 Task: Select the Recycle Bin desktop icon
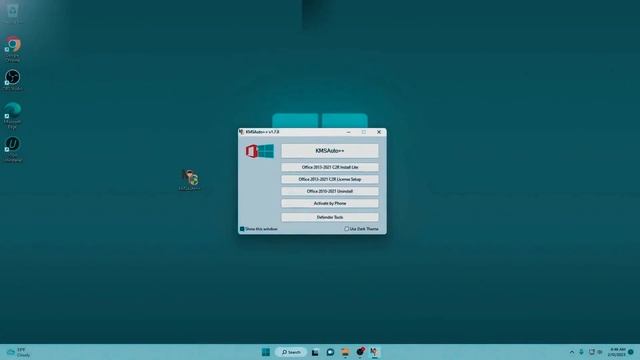[13, 13]
